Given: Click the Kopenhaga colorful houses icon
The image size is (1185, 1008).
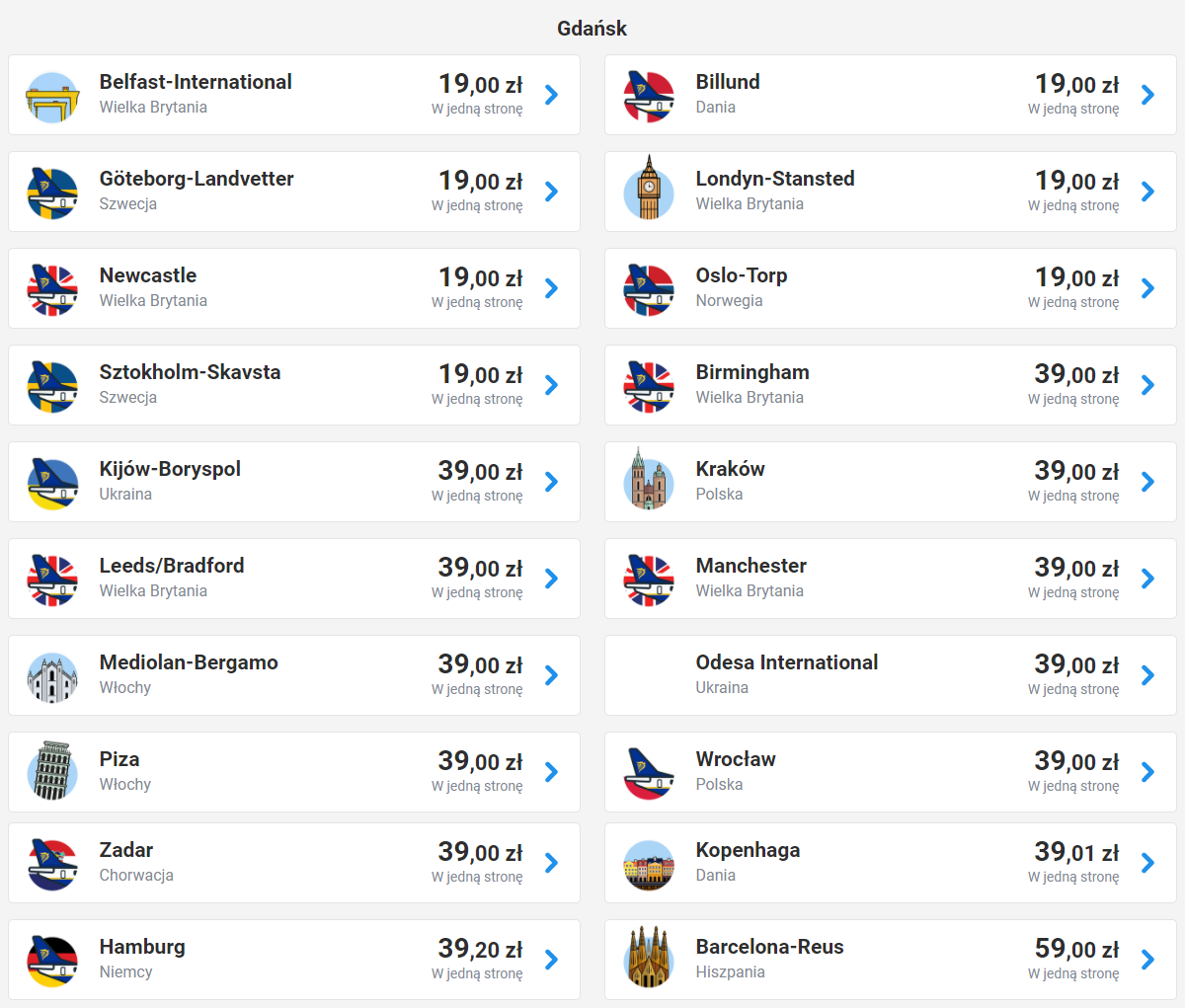Looking at the screenshot, I should [649, 864].
